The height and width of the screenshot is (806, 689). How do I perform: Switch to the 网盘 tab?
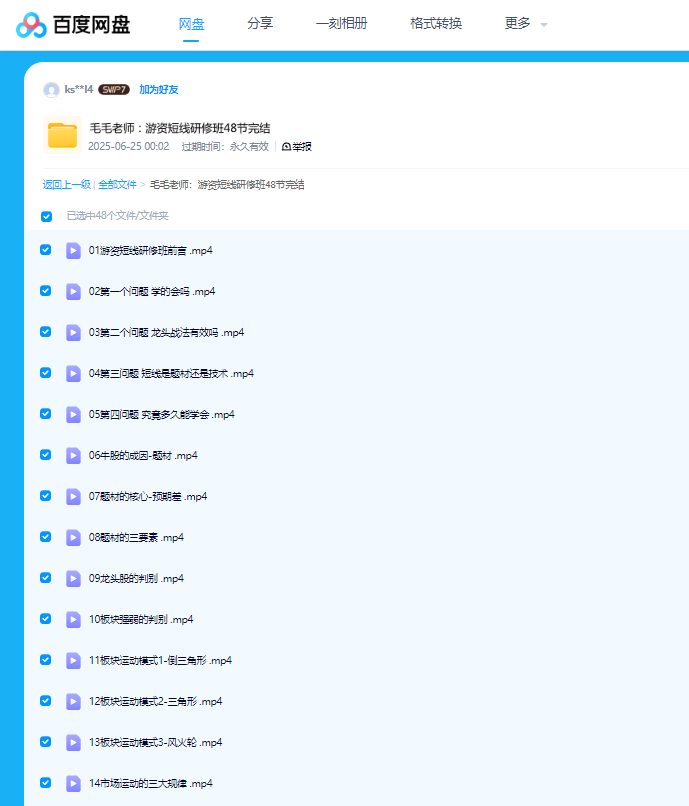pos(191,24)
